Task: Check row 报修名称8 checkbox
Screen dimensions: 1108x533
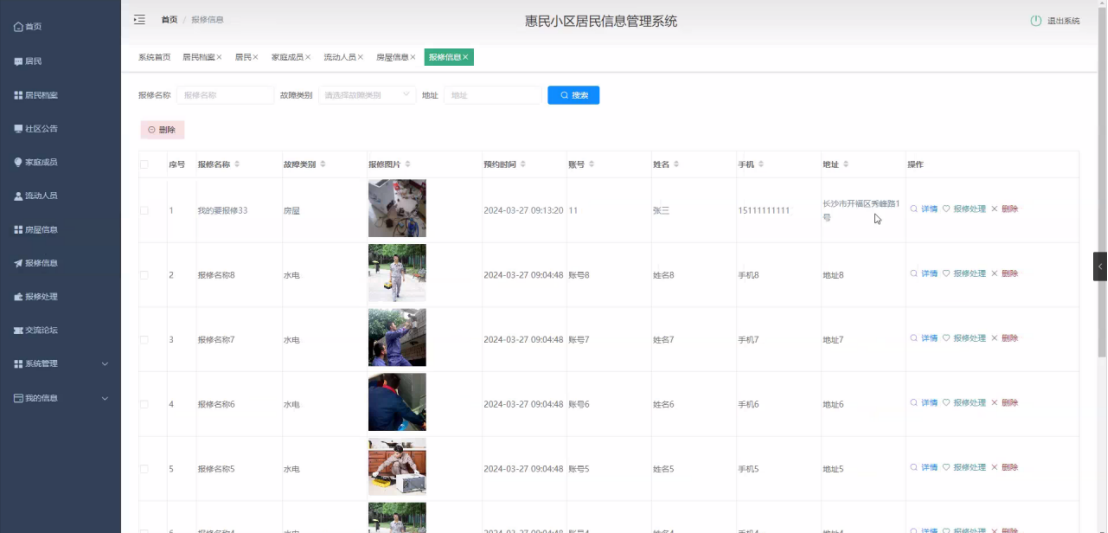Action: (144, 275)
